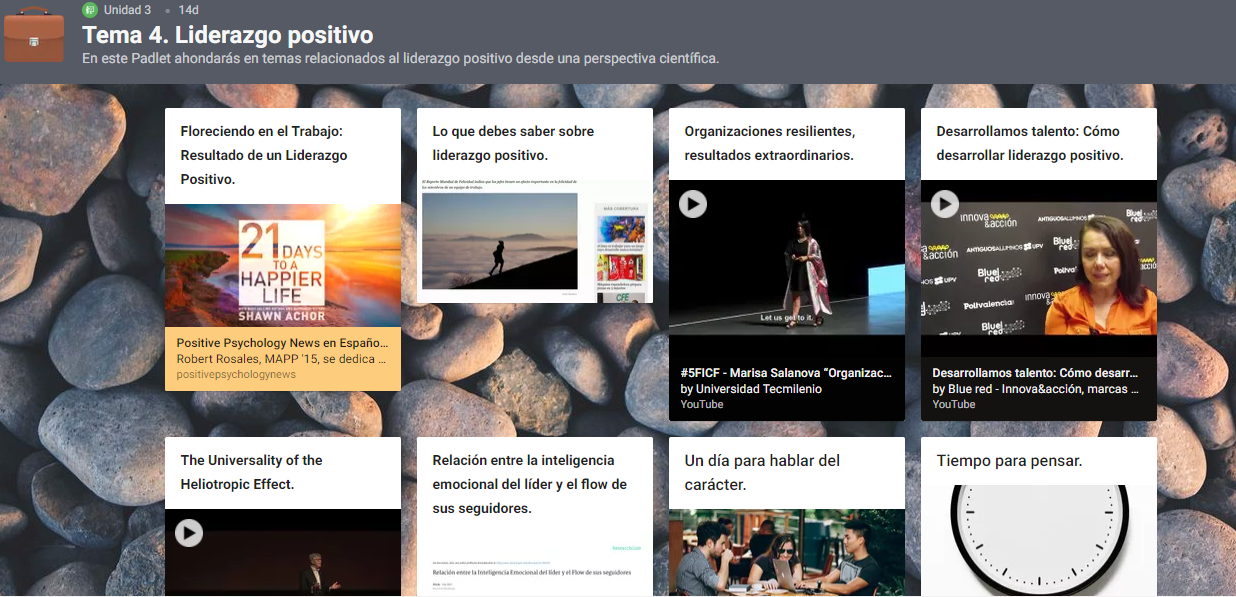The width and height of the screenshot is (1236, 597).
Task: Play the Marisa Salanova video
Action: point(692,204)
